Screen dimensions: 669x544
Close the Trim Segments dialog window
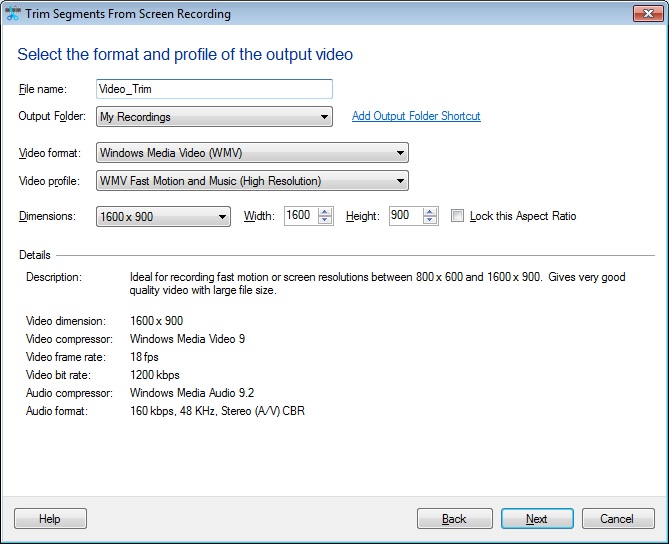[x=645, y=14]
